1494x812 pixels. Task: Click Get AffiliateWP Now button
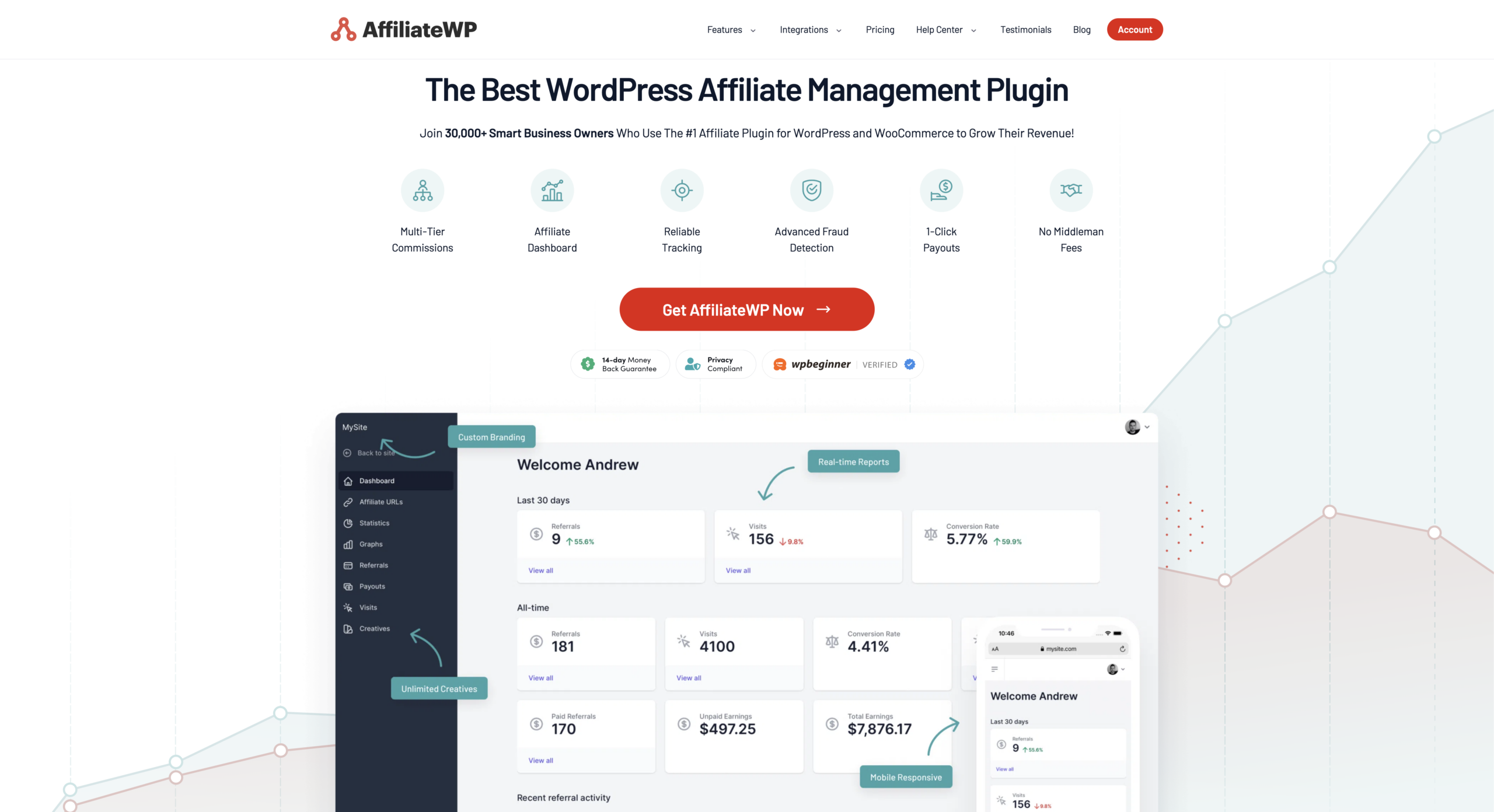tap(747, 309)
